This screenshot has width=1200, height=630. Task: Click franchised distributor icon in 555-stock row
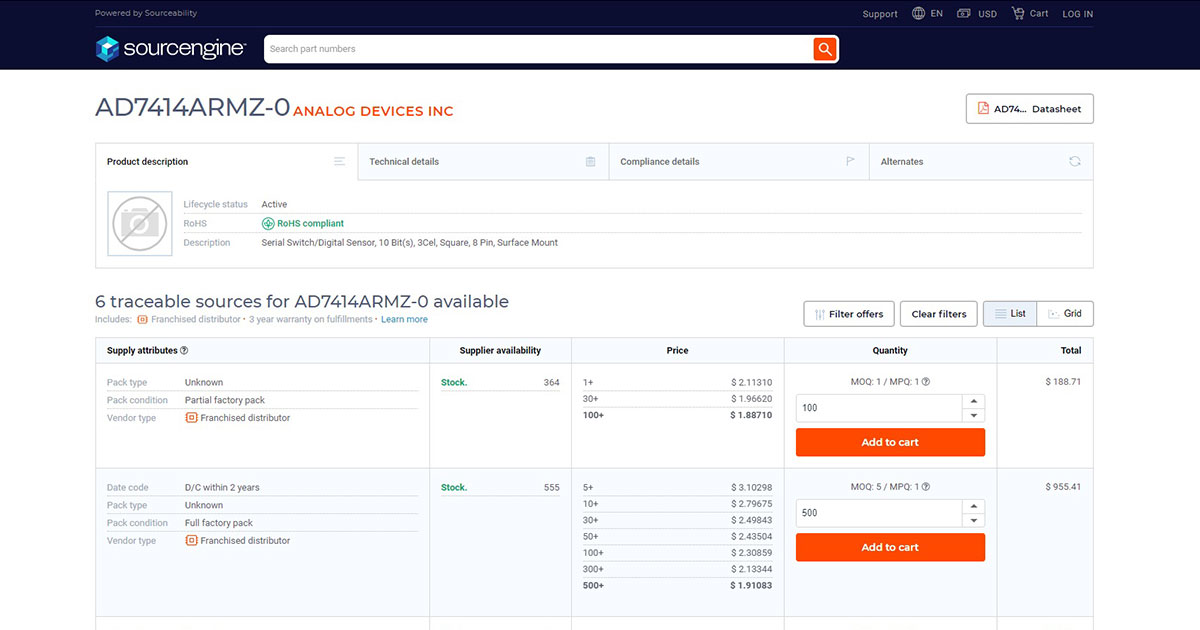coord(191,541)
